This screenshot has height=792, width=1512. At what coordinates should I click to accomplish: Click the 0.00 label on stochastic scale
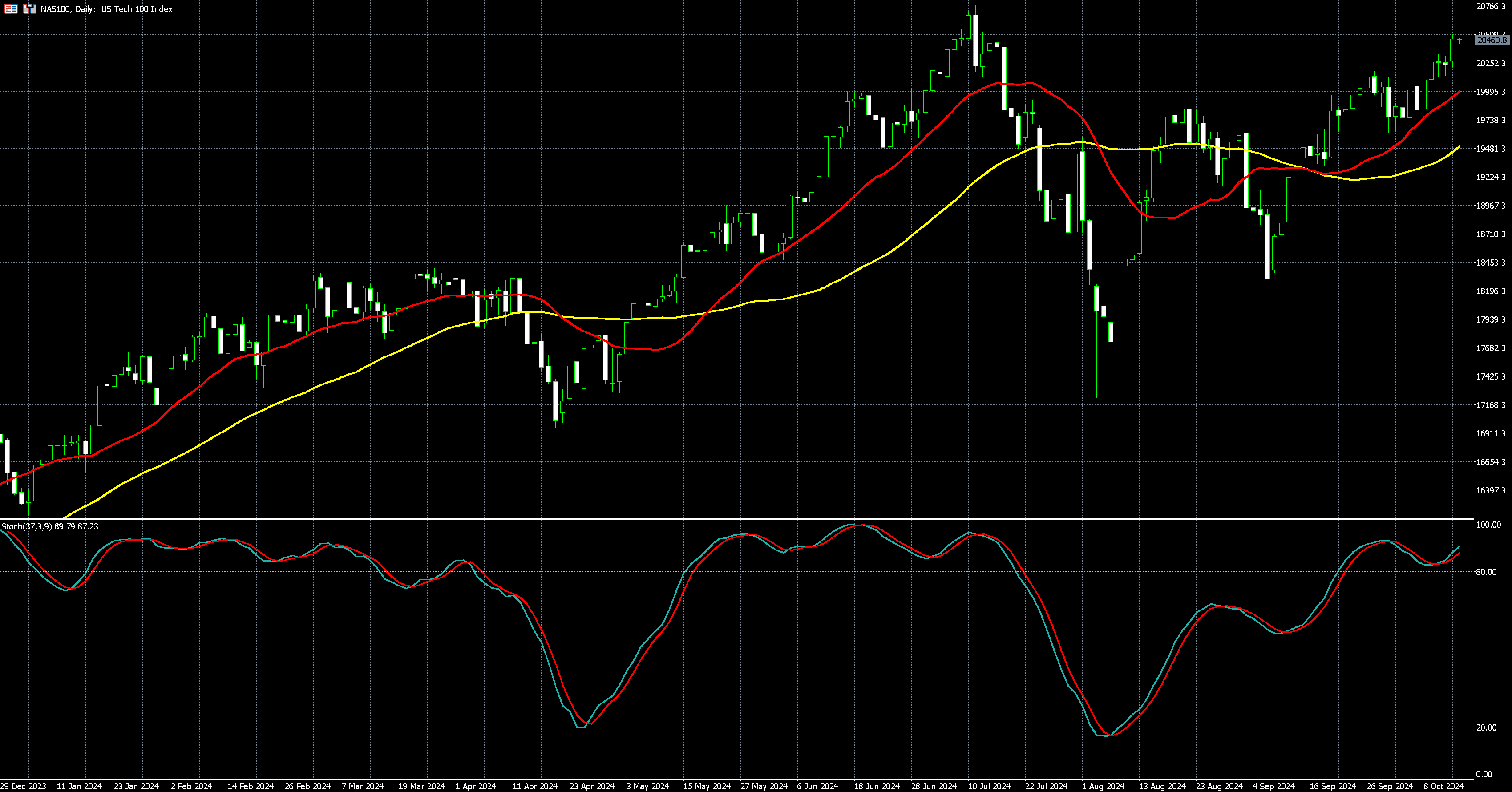pyautogui.click(x=1483, y=774)
